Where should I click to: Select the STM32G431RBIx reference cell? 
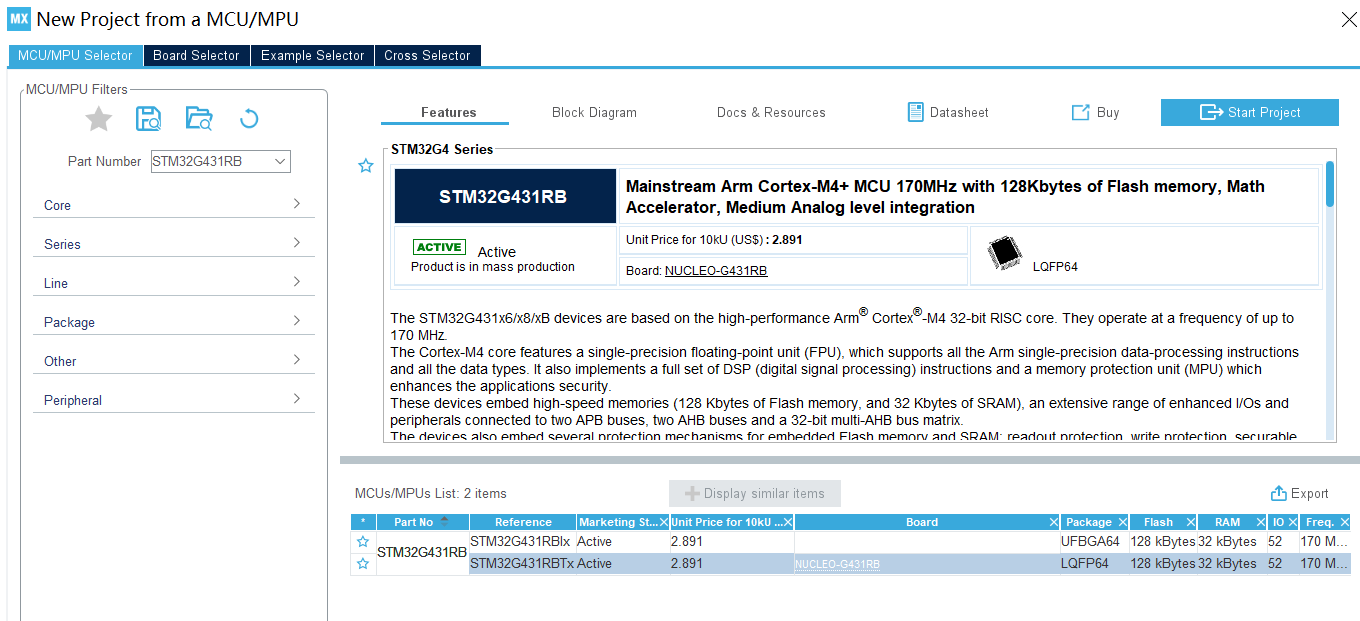point(523,542)
